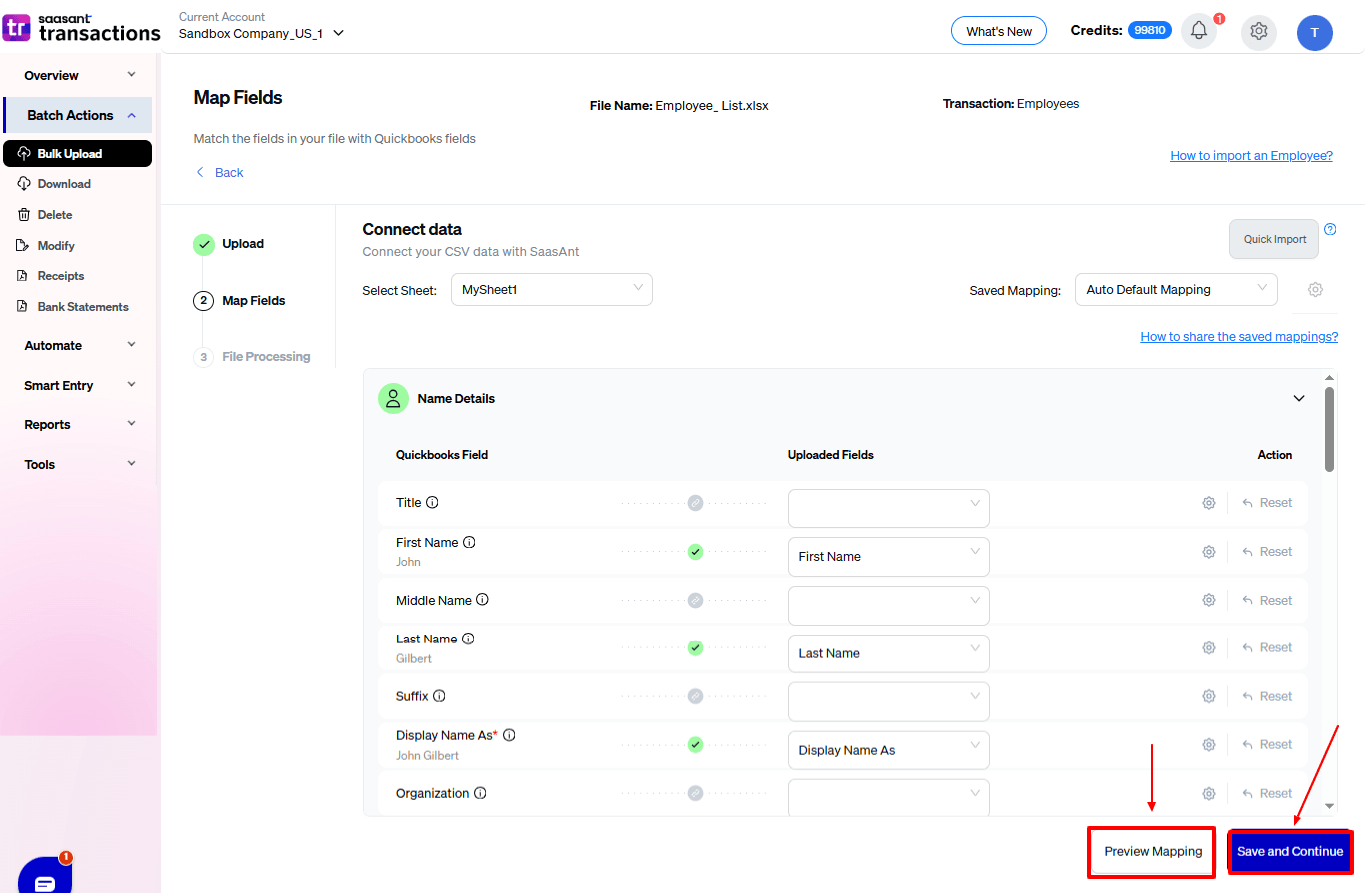Click the user avatar T icon
This screenshot has width=1365, height=893.
(x=1314, y=33)
